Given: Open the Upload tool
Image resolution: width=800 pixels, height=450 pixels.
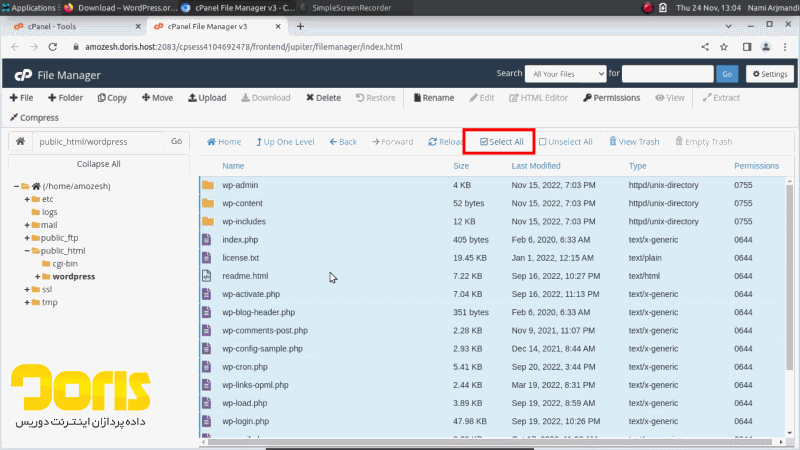Looking at the screenshot, I should click(x=207, y=97).
